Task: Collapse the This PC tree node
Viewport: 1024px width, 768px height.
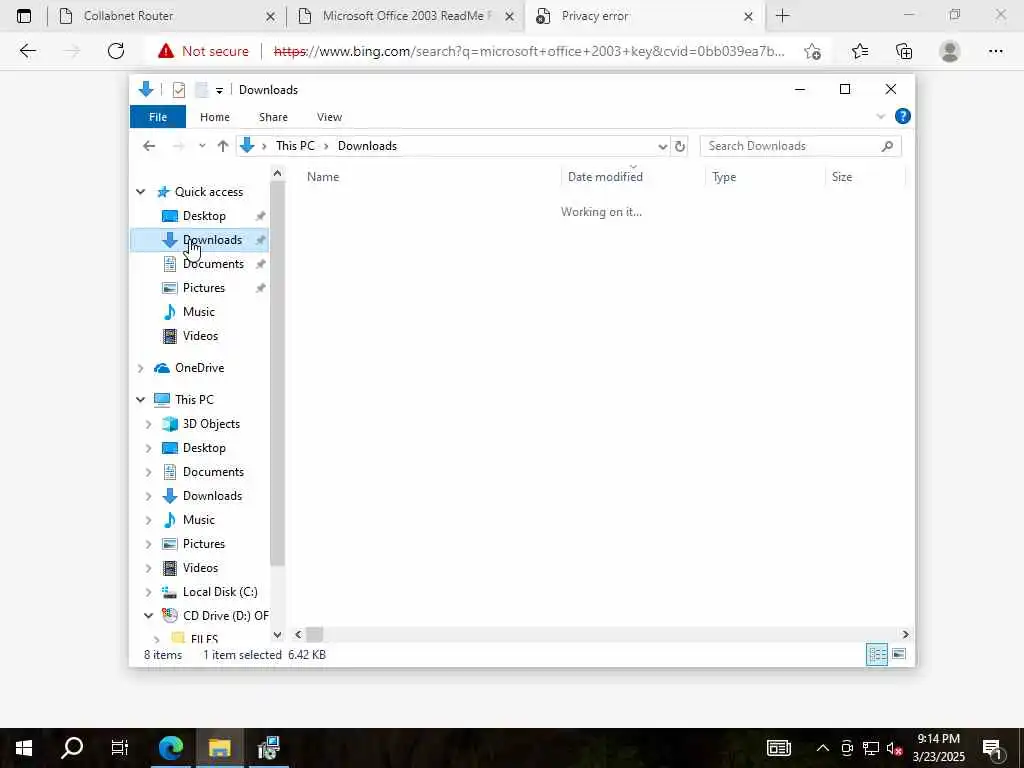Action: tap(140, 400)
